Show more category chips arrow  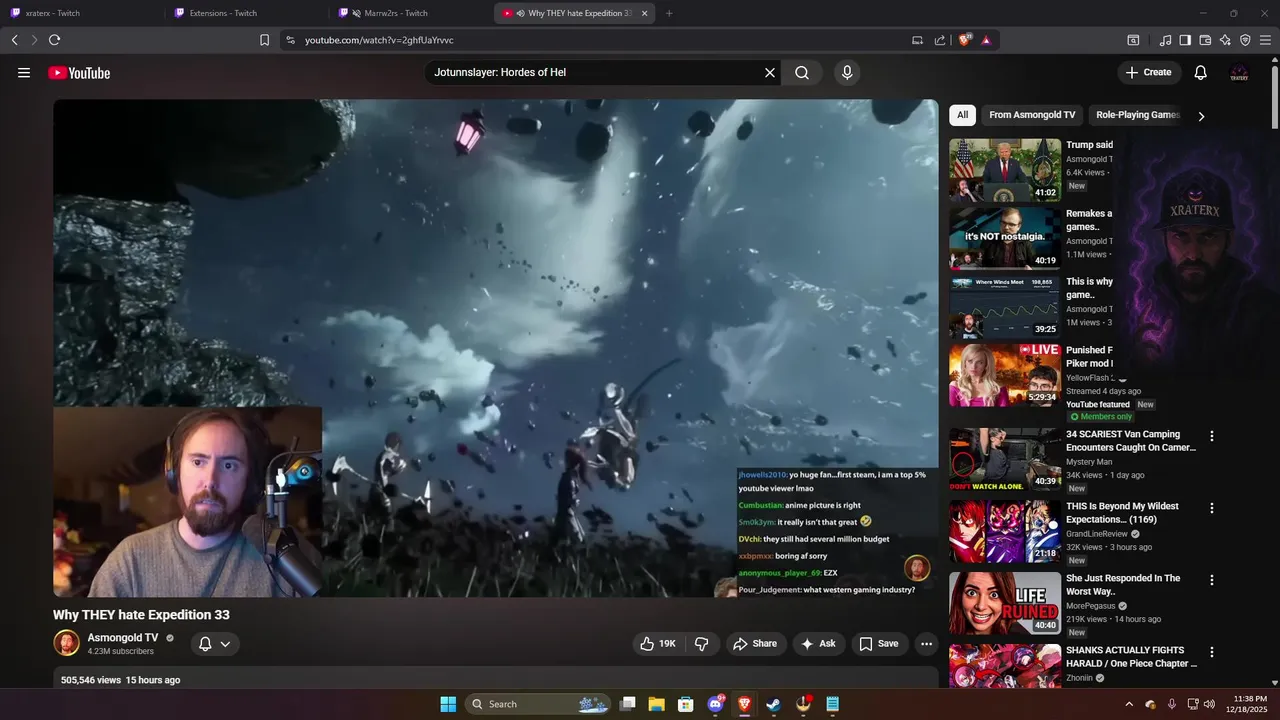pyautogui.click(x=1201, y=116)
